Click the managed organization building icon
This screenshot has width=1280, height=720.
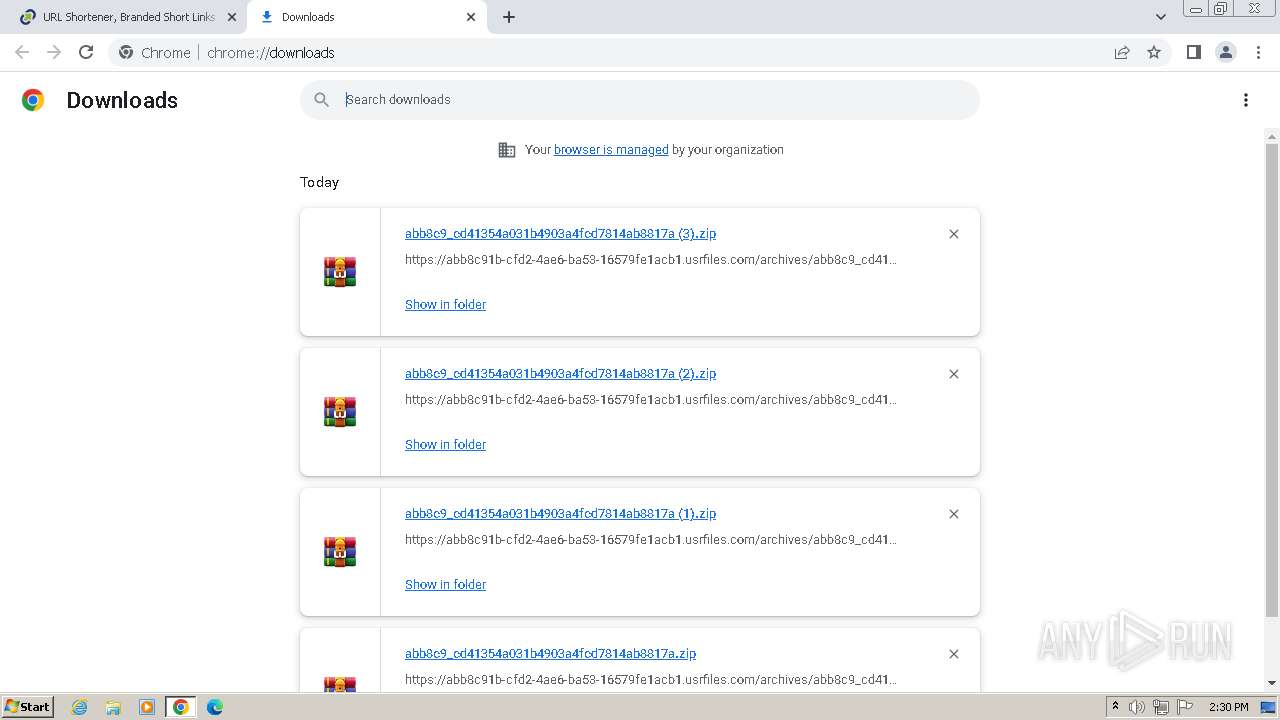coord(507,150)
